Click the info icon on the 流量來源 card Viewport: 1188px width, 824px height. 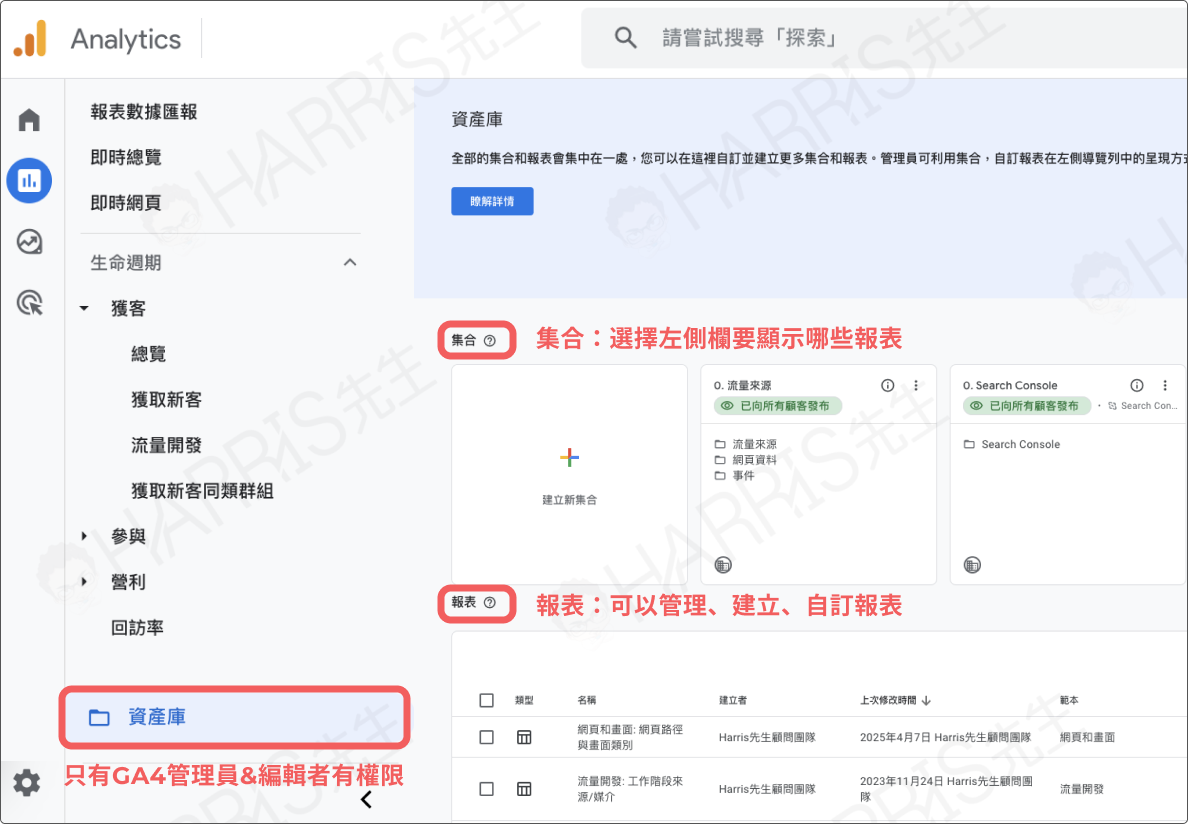[x=887, y=384]
